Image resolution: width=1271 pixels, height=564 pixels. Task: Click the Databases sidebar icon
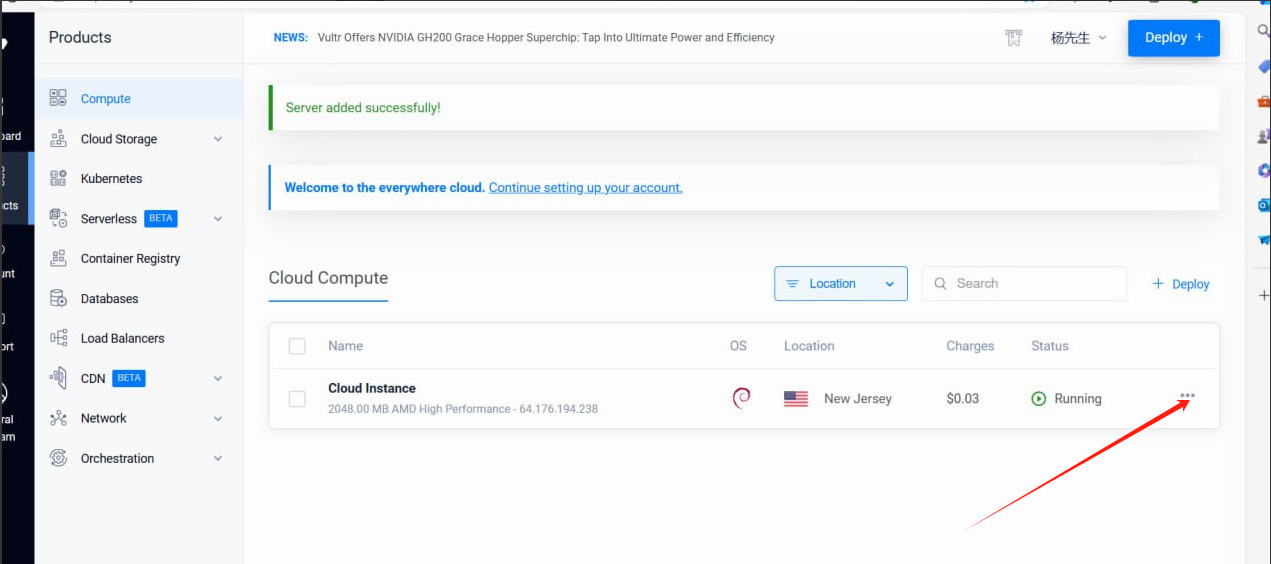(59, 299)
